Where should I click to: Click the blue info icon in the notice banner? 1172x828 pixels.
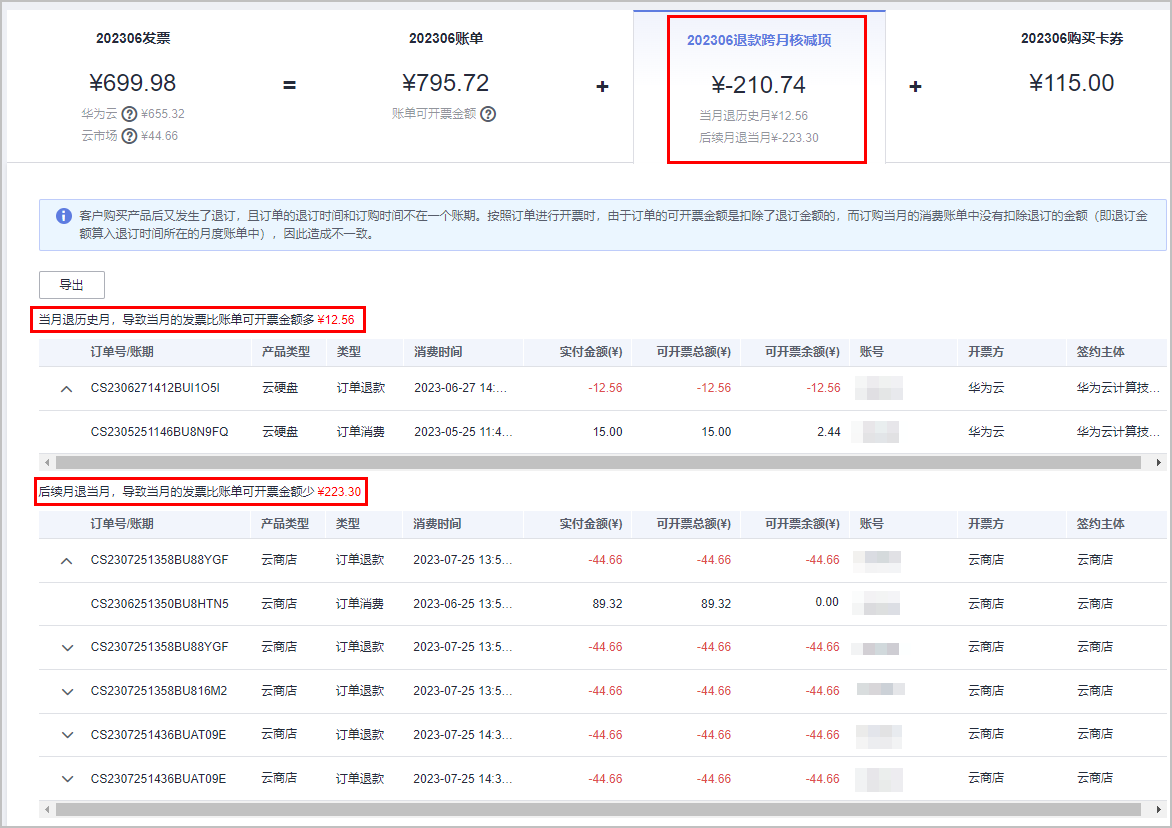[x=64, y=216]
